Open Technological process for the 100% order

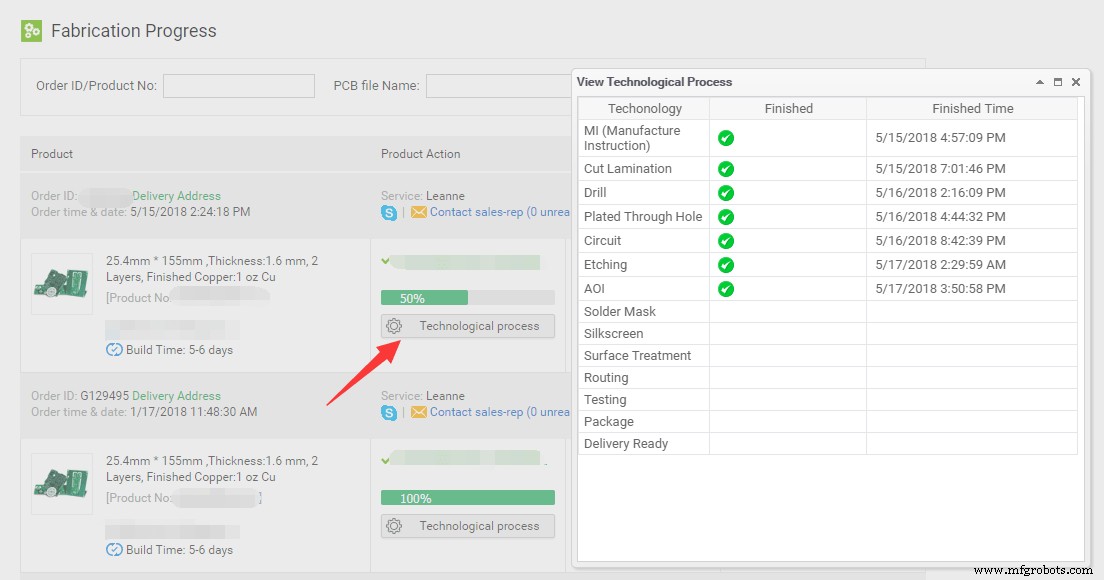coord(467,526)
